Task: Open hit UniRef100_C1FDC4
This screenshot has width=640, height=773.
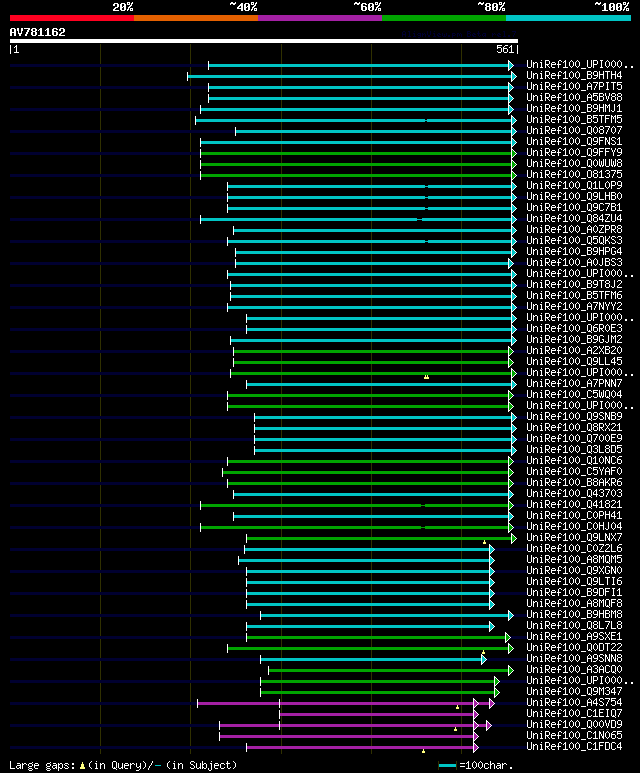Action: coord(574,746)
